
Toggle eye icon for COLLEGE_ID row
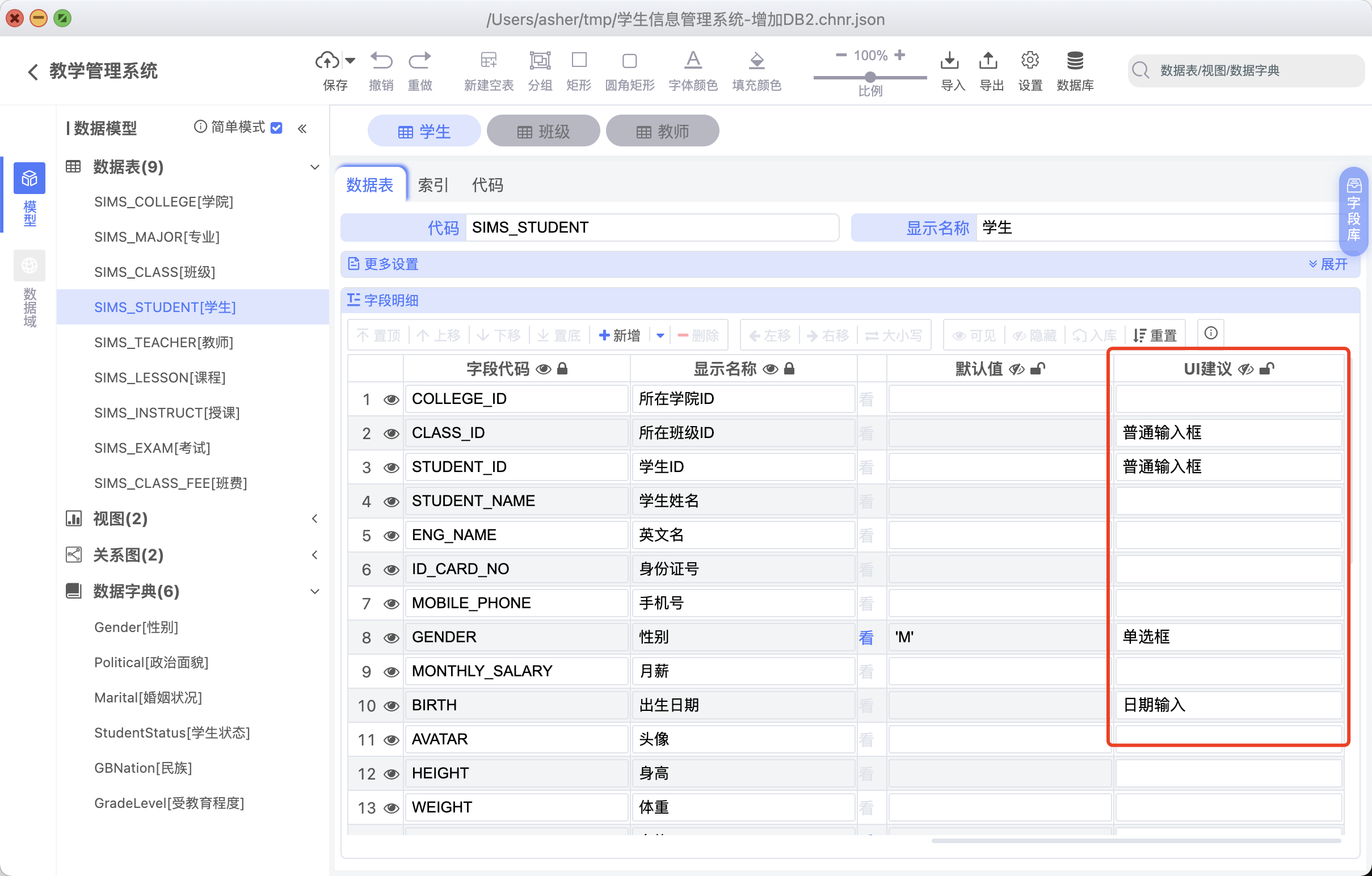pos(391,399)
